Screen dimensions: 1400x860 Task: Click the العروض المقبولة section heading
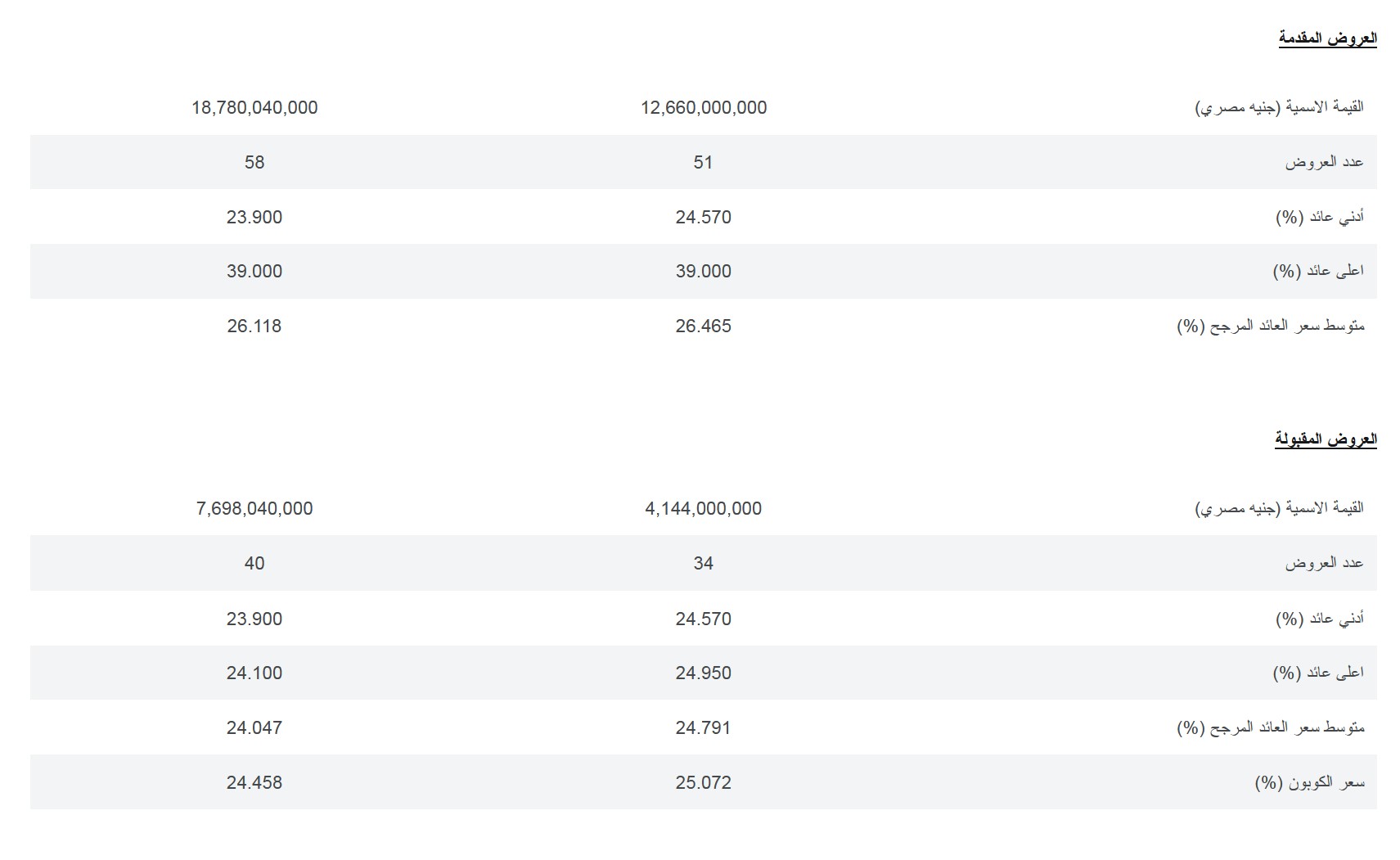coord(1326,439)
